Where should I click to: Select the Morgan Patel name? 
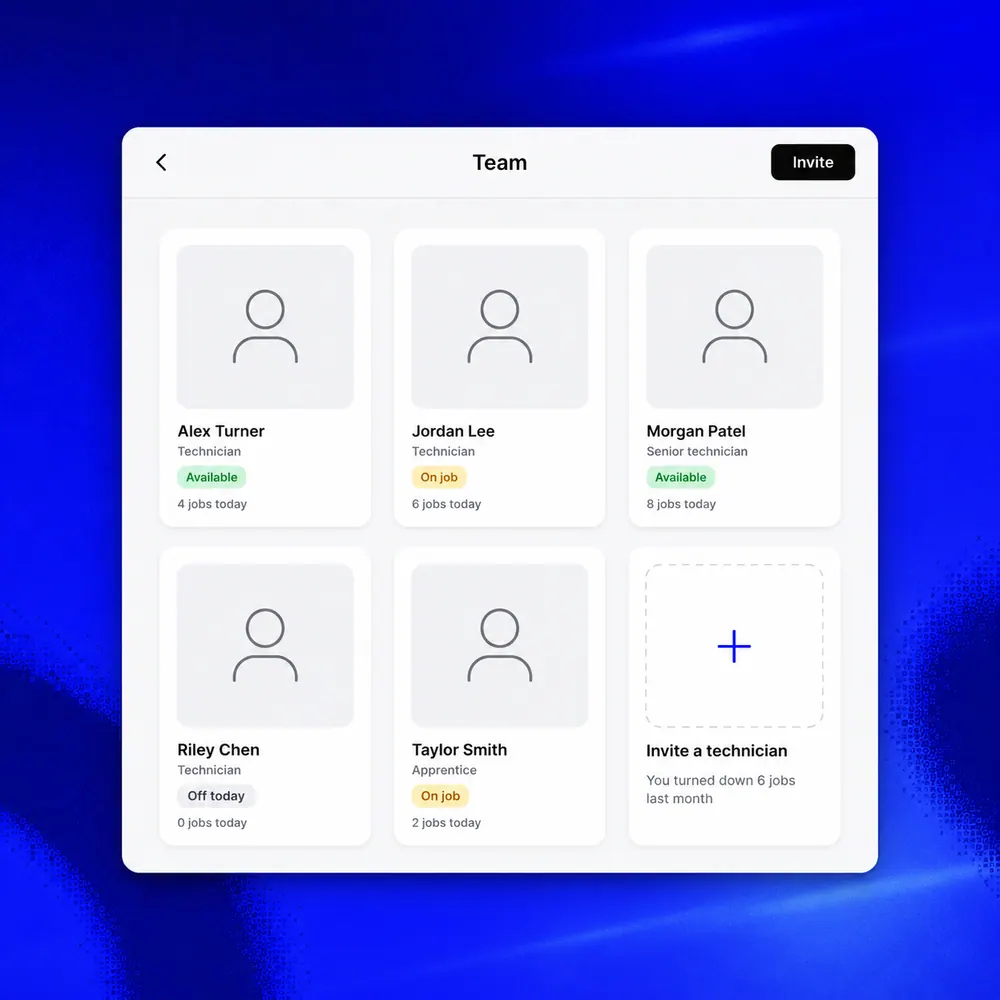click(696, 431)
